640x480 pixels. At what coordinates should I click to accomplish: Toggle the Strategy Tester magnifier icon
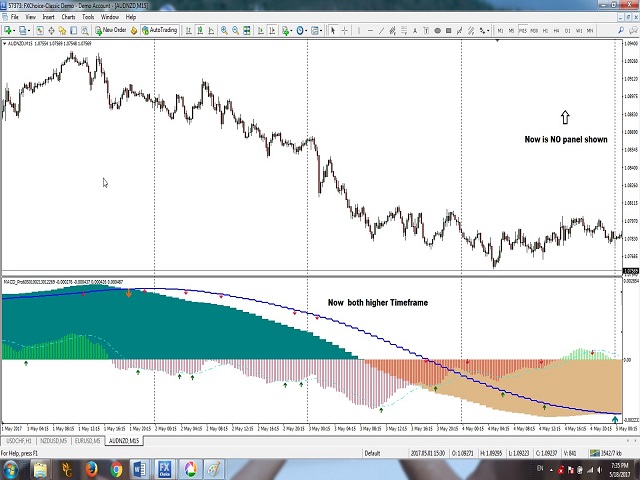click(84, 30)
